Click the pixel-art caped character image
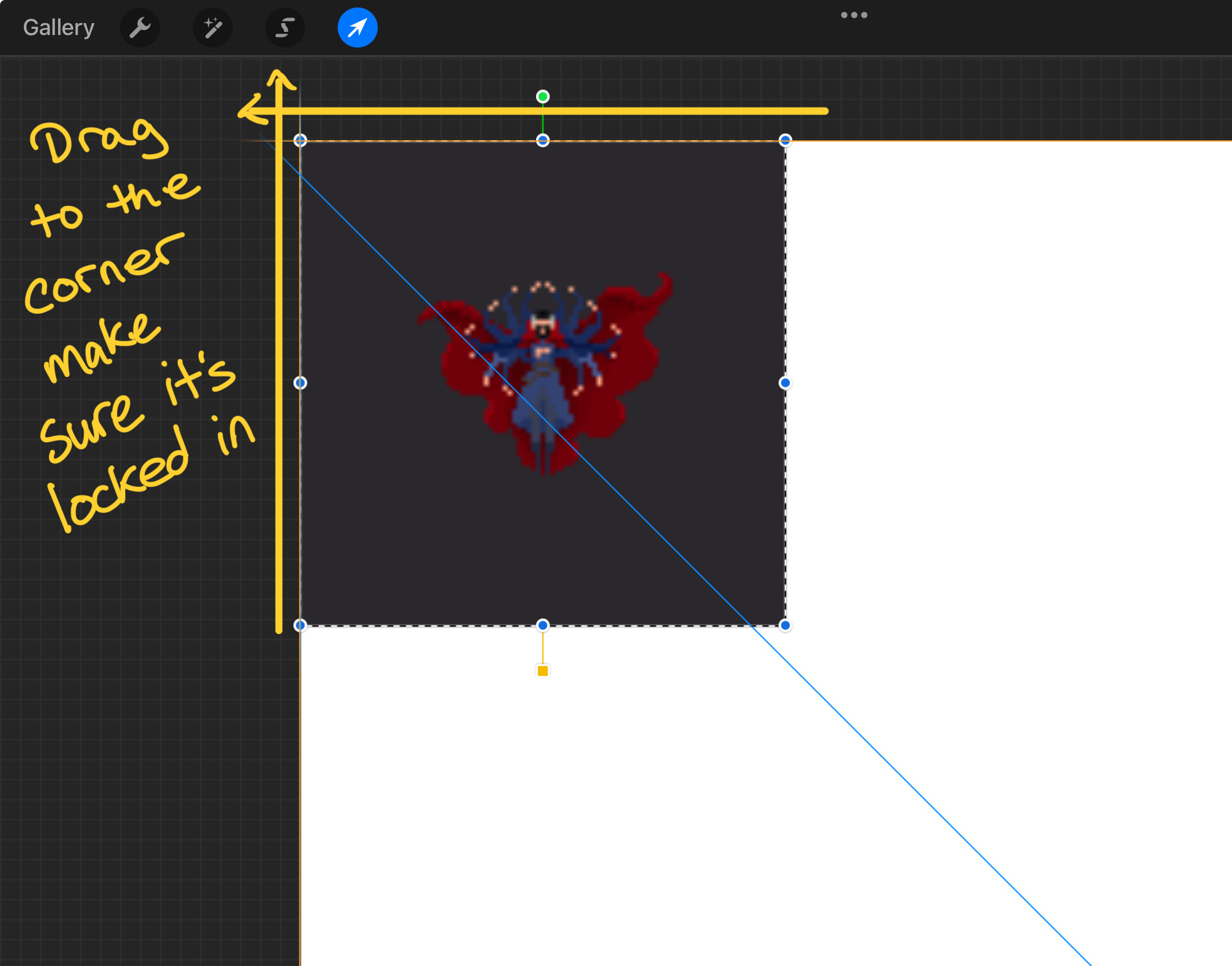The width and height of the screenshot is (1232, 966). (544, 374)
